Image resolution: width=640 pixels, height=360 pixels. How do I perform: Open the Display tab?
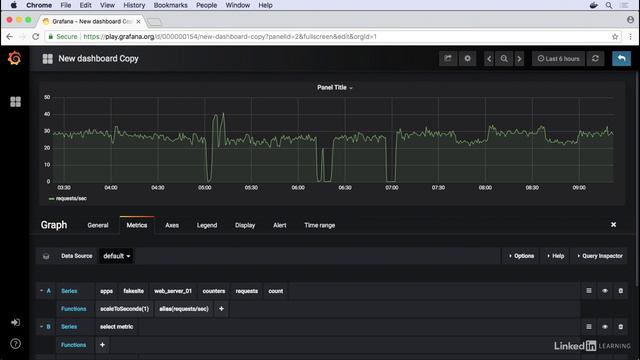[245, 225]
